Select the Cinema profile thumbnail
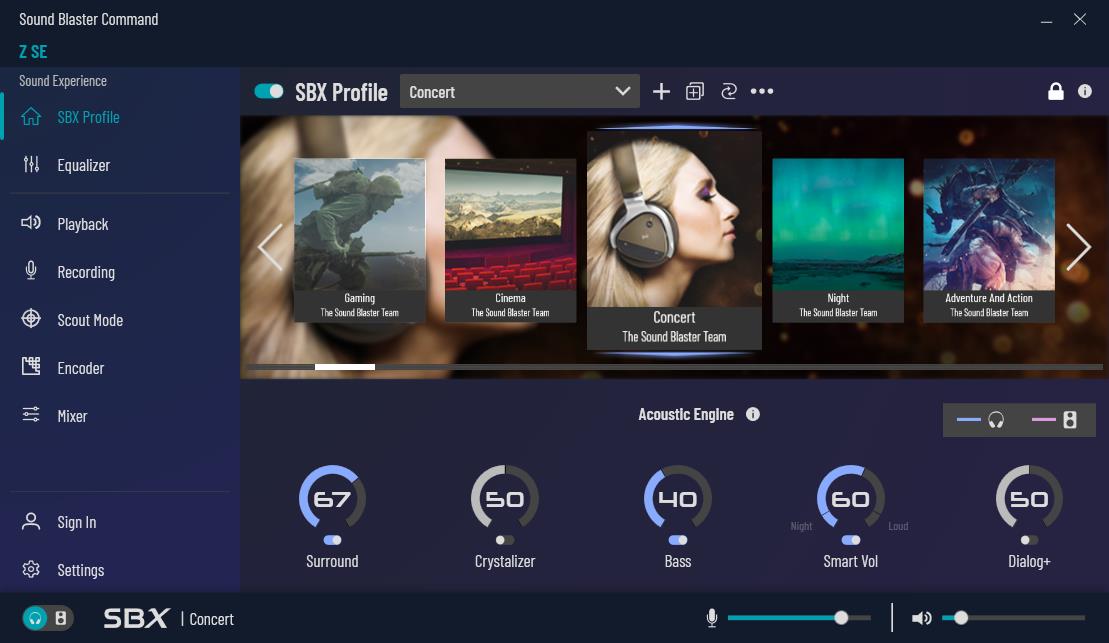 [x=510, y=240]
